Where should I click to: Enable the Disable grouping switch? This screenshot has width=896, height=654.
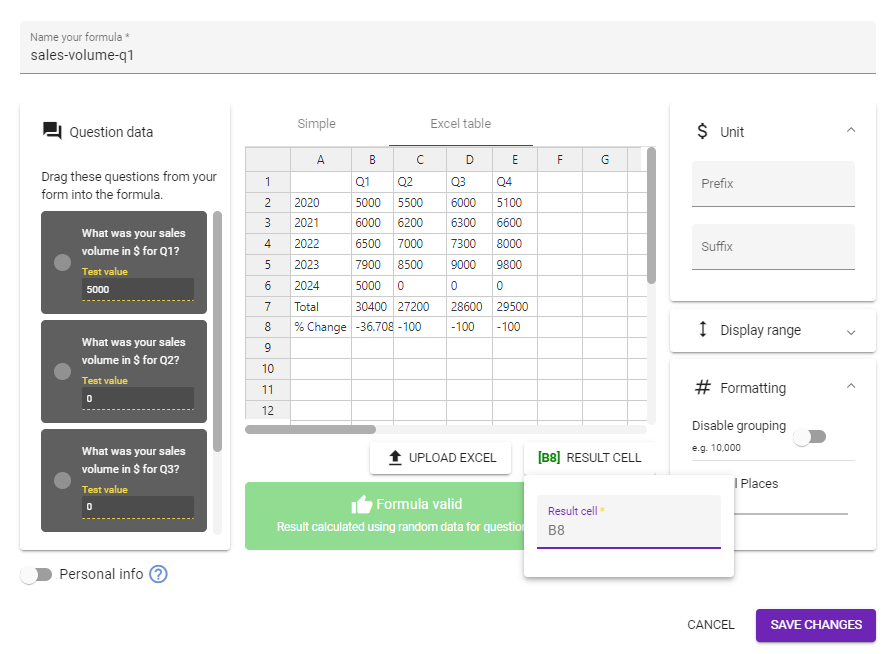[810, 437]
